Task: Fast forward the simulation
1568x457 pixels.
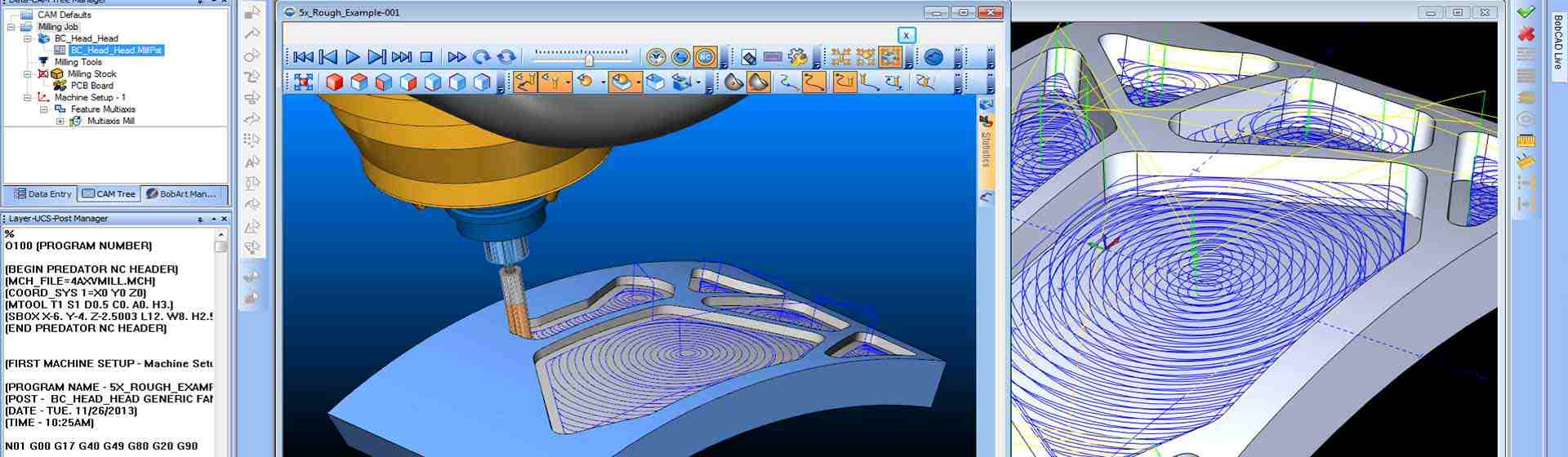Action: (457, 57)
